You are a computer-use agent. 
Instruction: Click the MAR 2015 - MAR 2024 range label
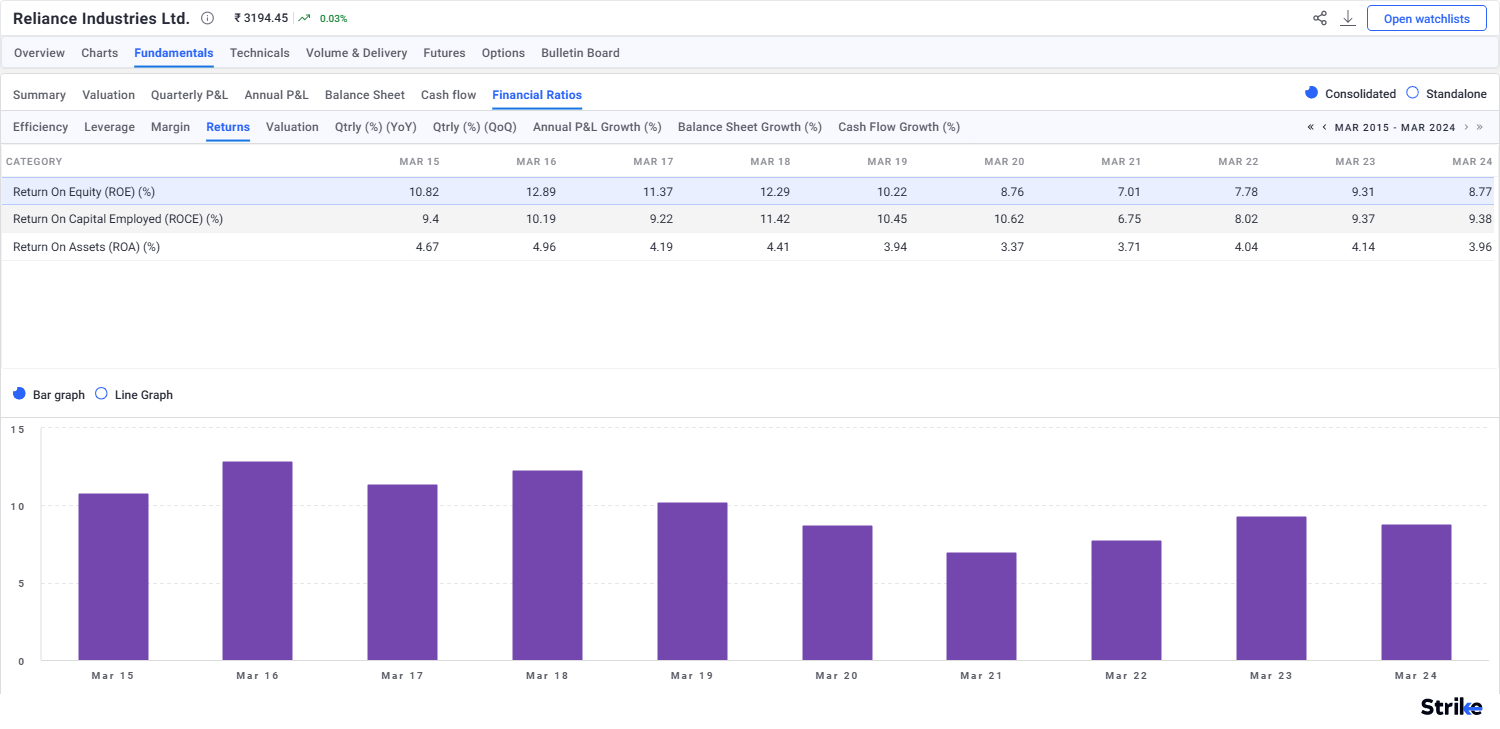coord(1395,127)
